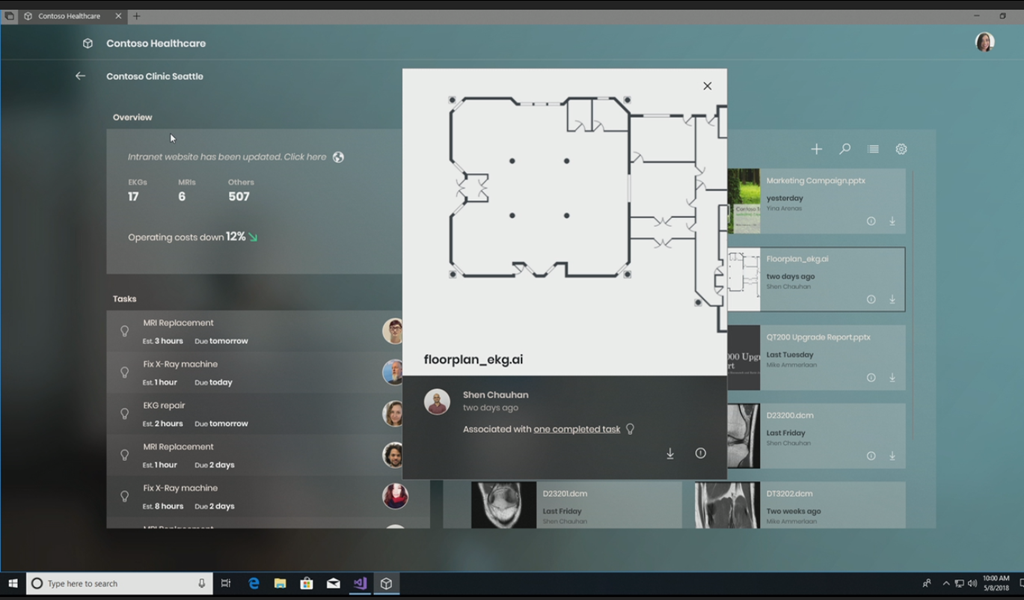Show info for Marketing Campaign.pptx
This screenshot has height=600, width=1024.
[871, 221]
